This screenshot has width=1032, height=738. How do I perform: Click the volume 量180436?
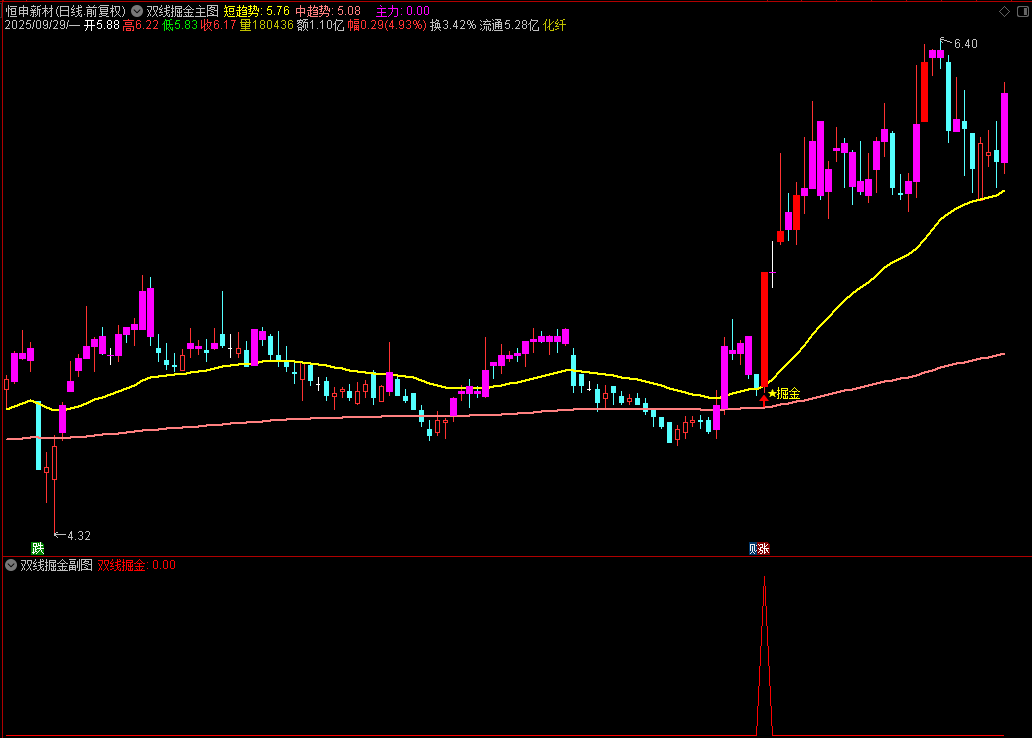tap(267, 25)
